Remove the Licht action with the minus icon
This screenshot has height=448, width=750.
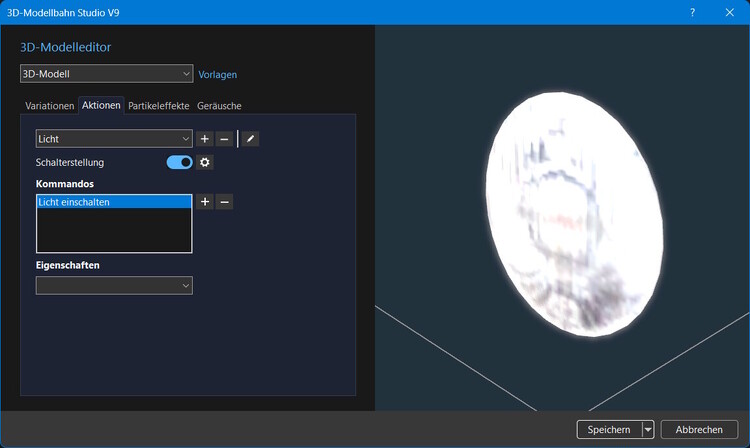point(224,139)
